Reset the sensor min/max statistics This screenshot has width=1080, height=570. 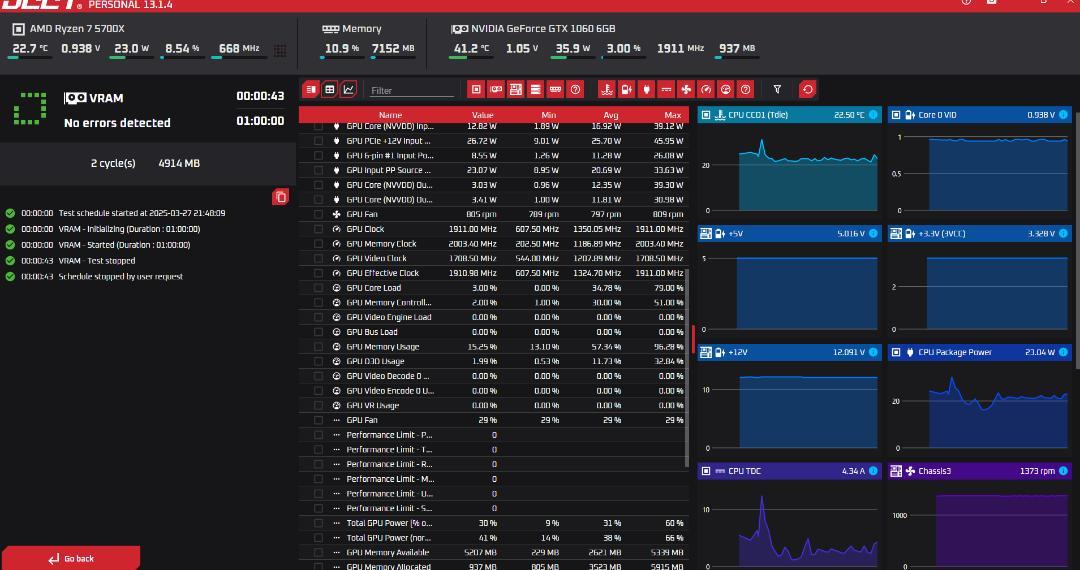click(808, 89)
